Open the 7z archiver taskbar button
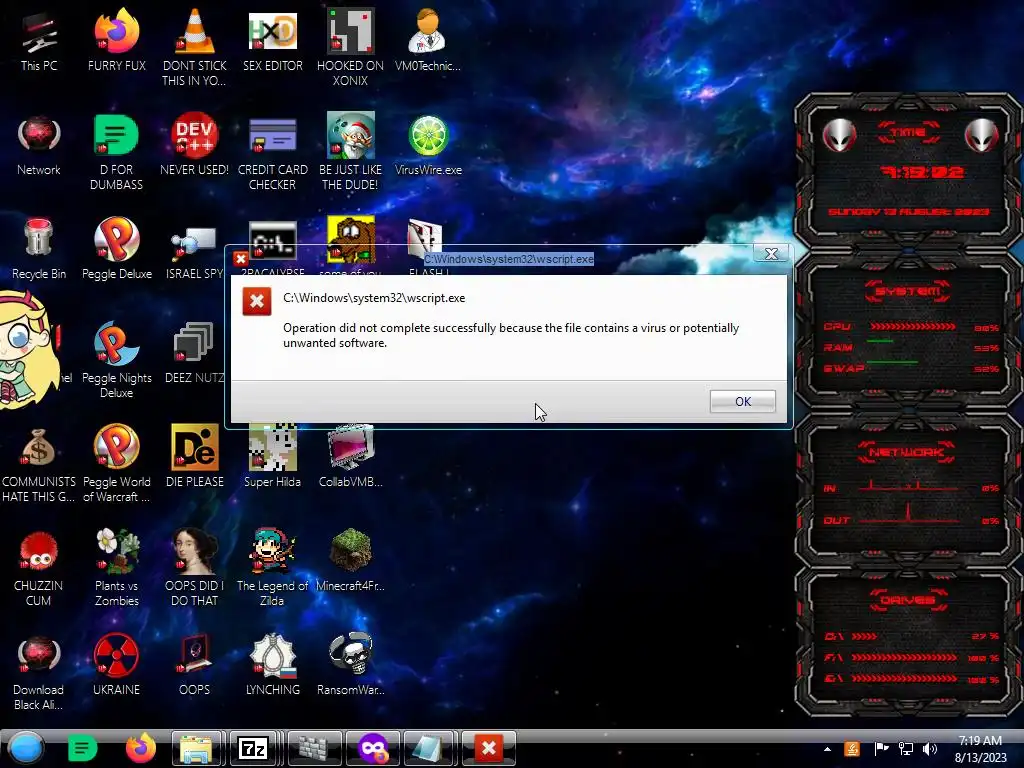The height and width of the screenshot is (768, 1024). tap(254, 748)
